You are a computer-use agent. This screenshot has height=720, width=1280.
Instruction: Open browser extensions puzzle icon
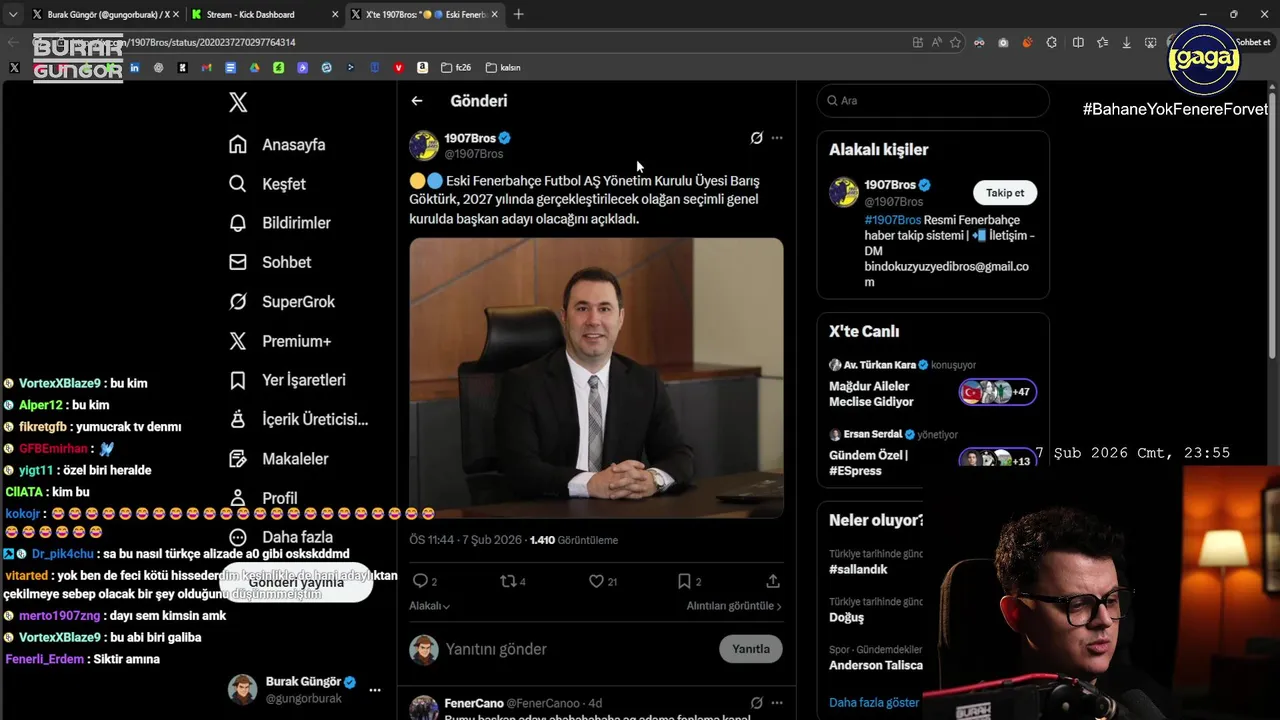point(1051,42)
